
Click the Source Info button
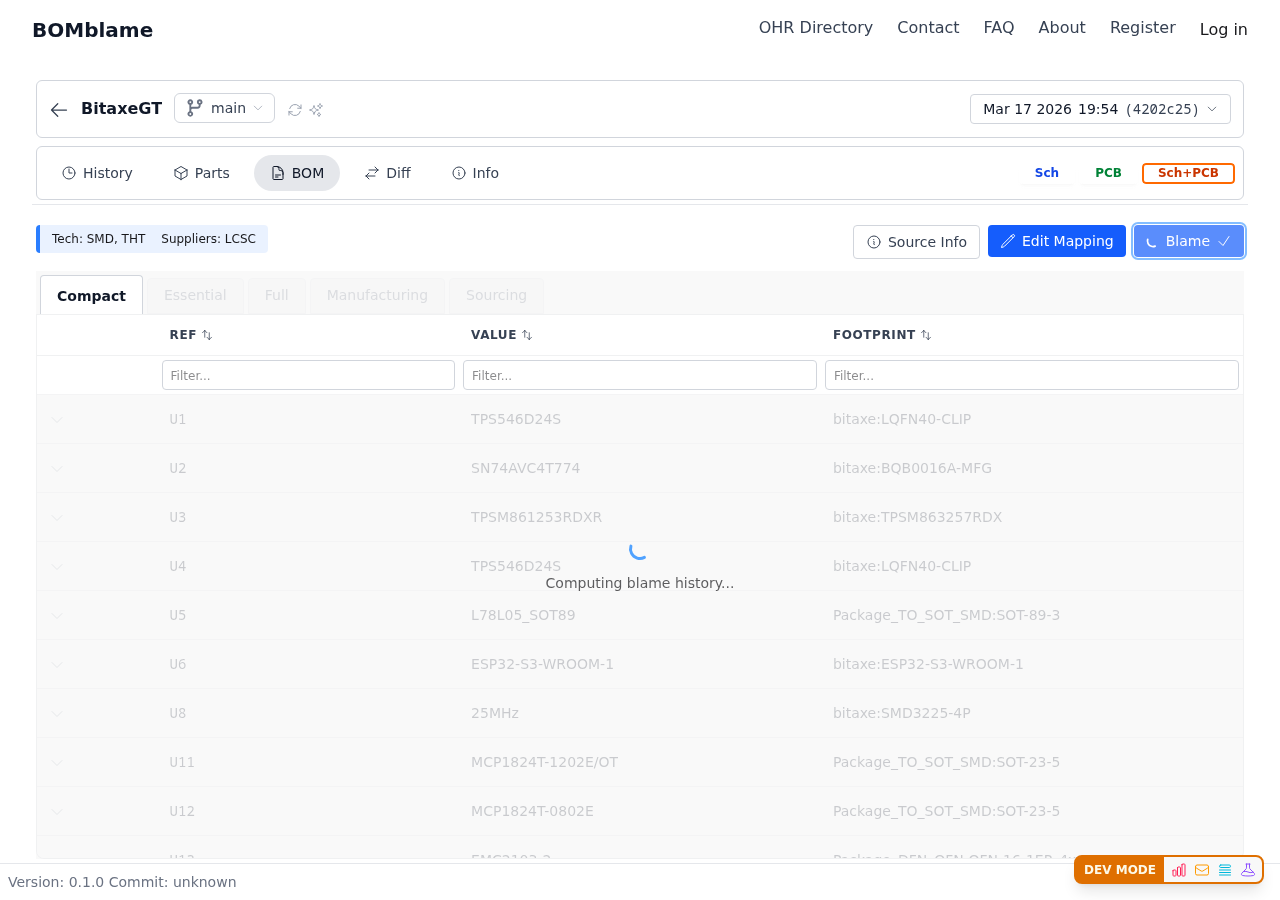pyautogui.click(x=916, y=242)
